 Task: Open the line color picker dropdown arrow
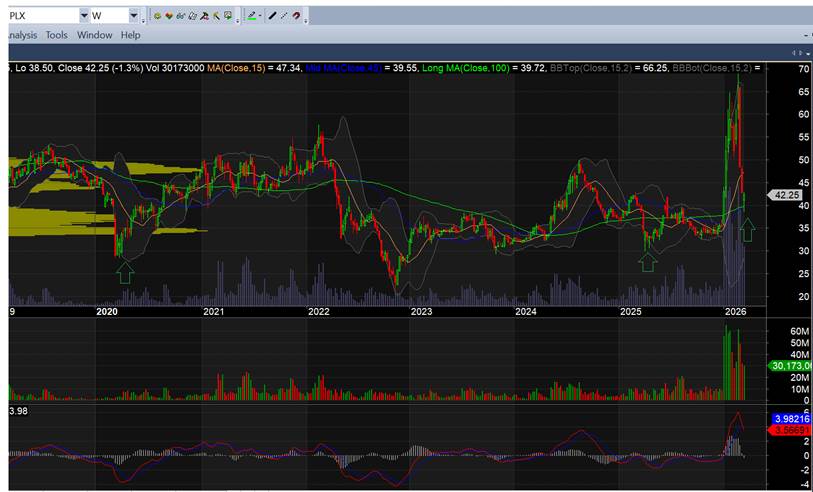pyautogui.click(x=261, y=16)
